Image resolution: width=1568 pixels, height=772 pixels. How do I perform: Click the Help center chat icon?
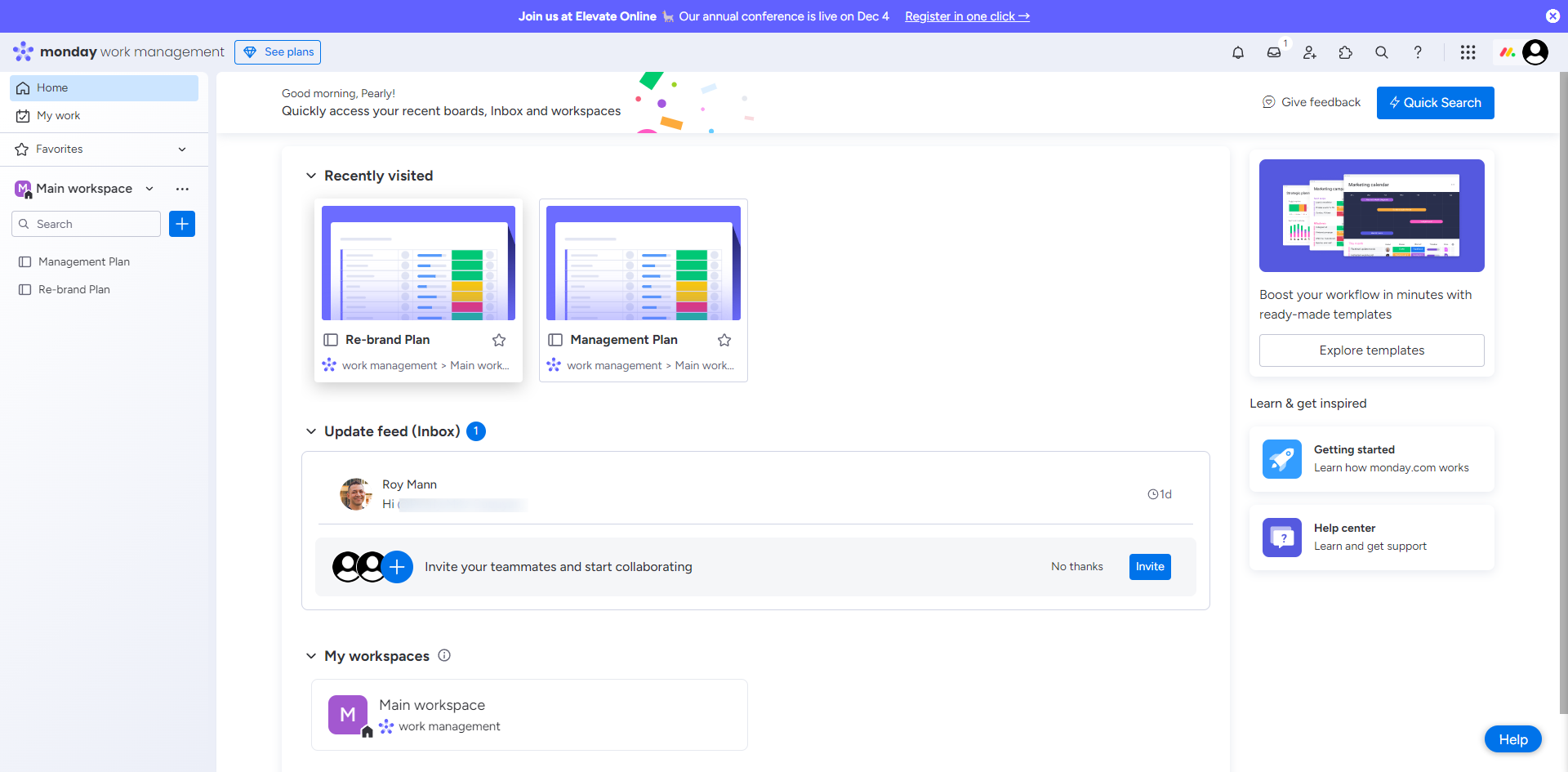(x=1282, y=538)
